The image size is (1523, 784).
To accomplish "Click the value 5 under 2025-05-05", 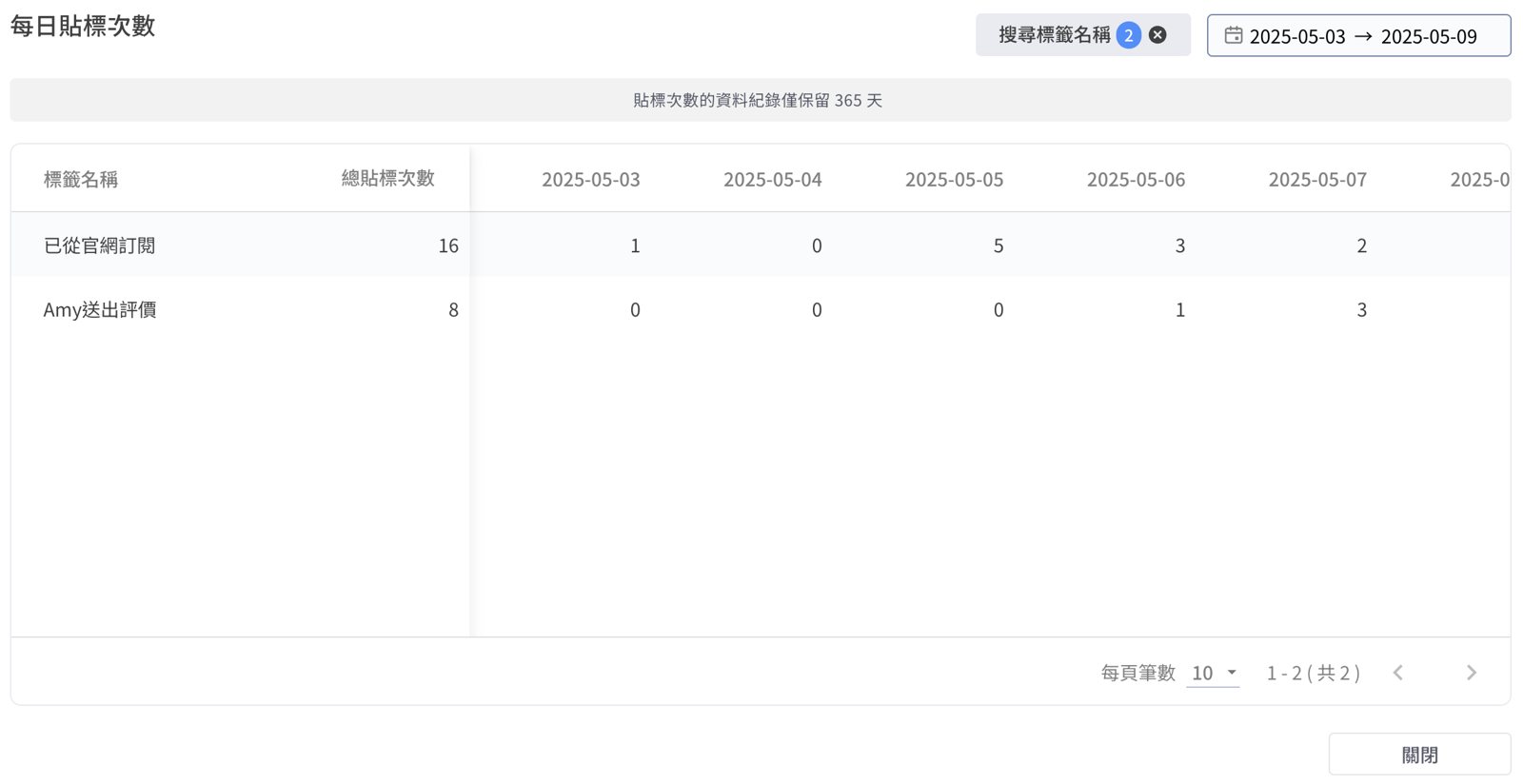I will (x=999, y=245).
